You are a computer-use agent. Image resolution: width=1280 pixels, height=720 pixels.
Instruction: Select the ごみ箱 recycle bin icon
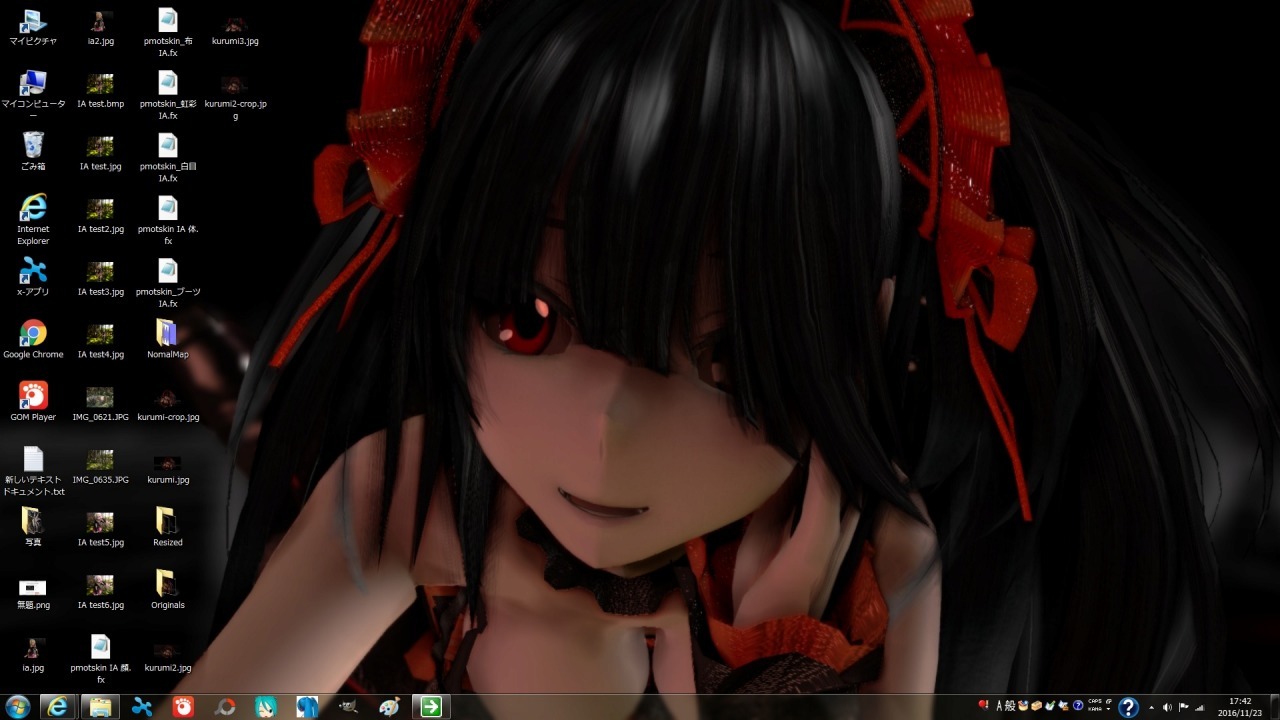[x=33, y=152]
